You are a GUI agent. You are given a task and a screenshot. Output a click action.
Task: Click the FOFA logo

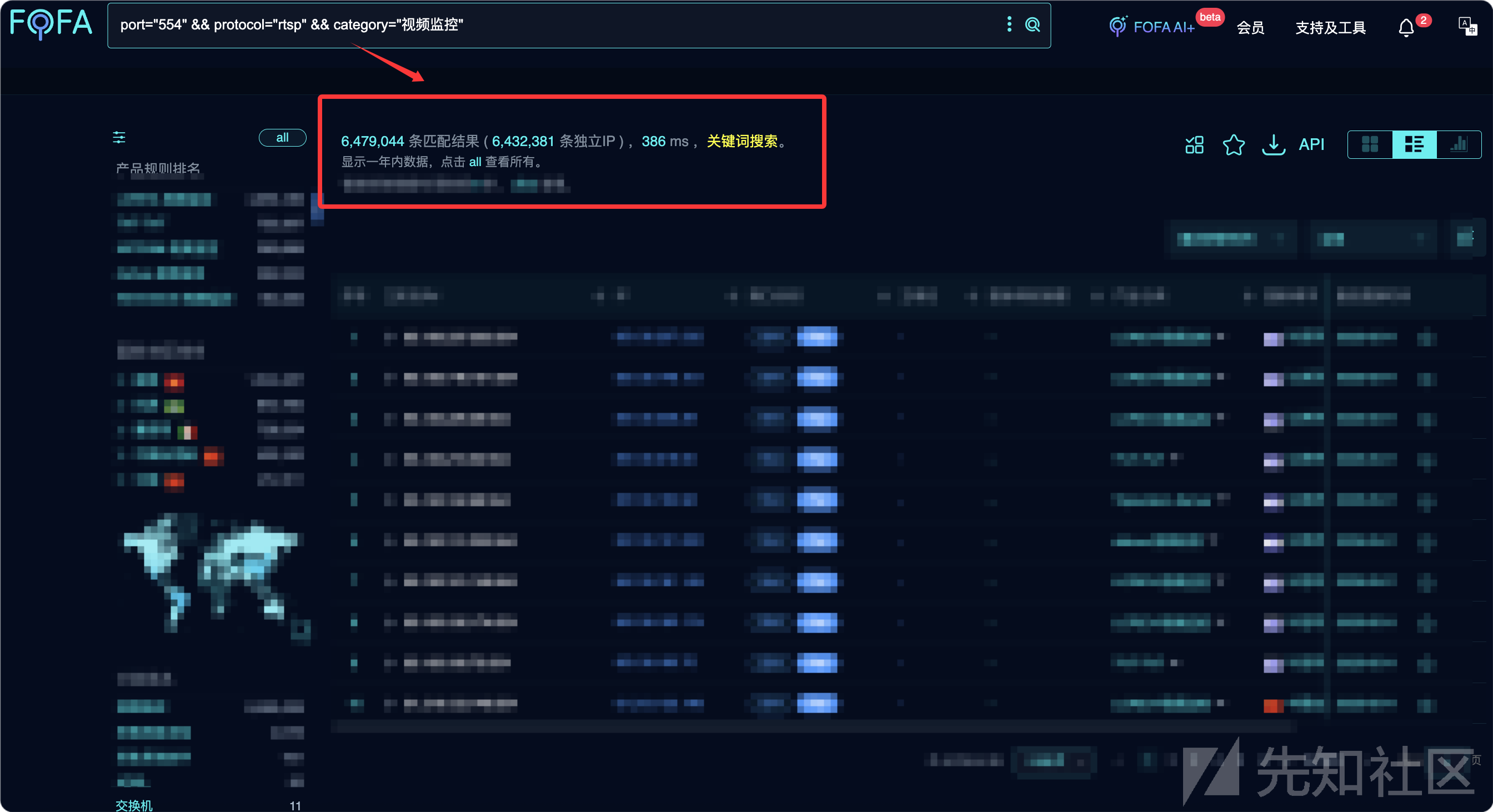tap(51, 24)
